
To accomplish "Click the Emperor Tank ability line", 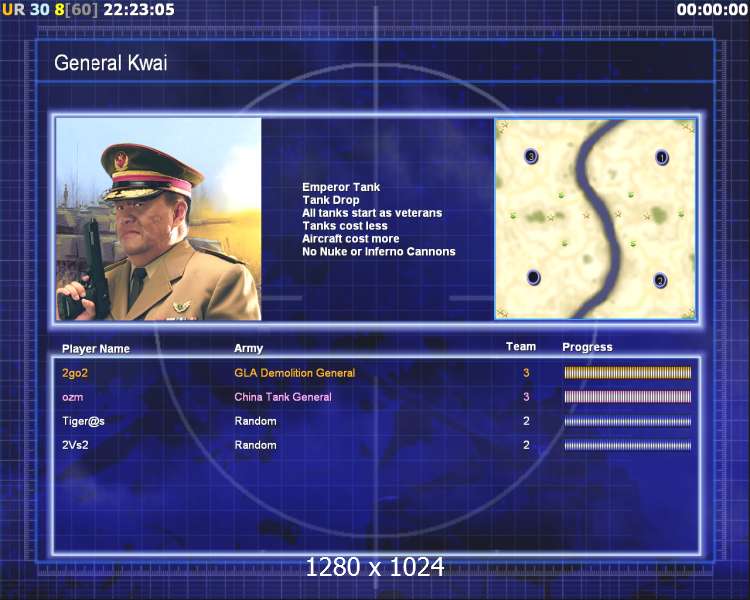I will pyautogui.click(x=341, y=187).
